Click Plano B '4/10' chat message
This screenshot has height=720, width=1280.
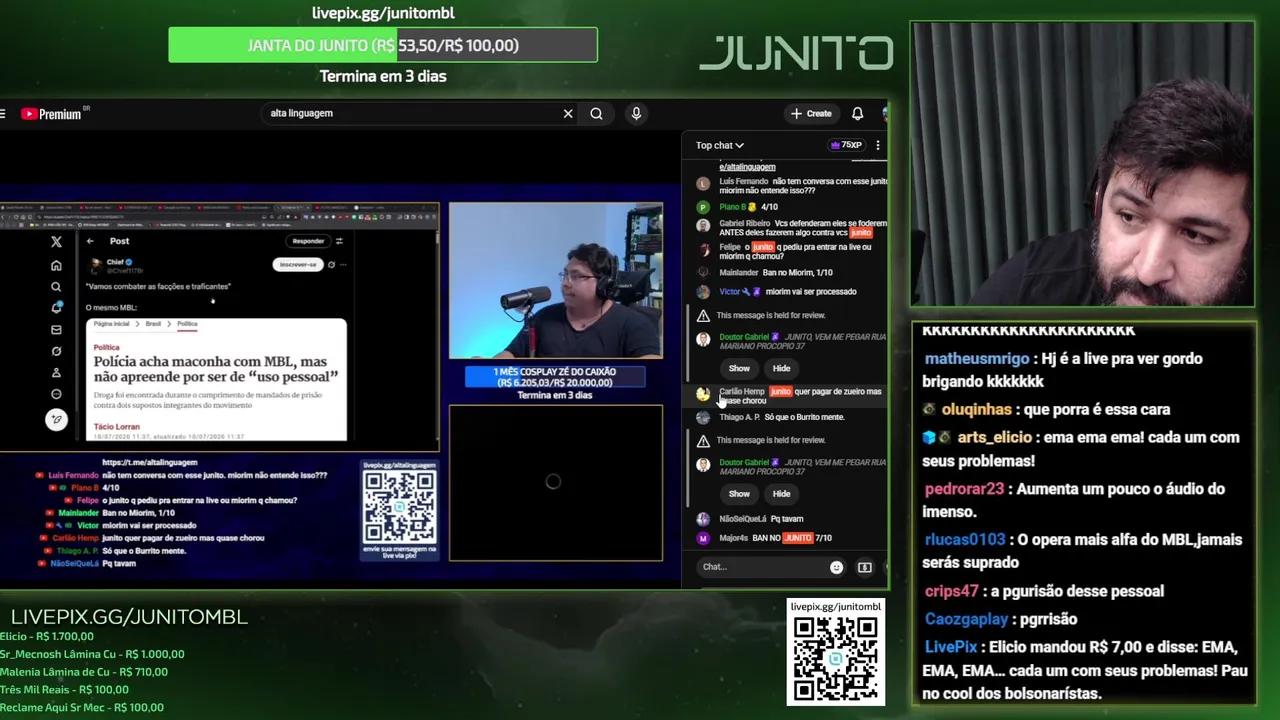point(738,207)
